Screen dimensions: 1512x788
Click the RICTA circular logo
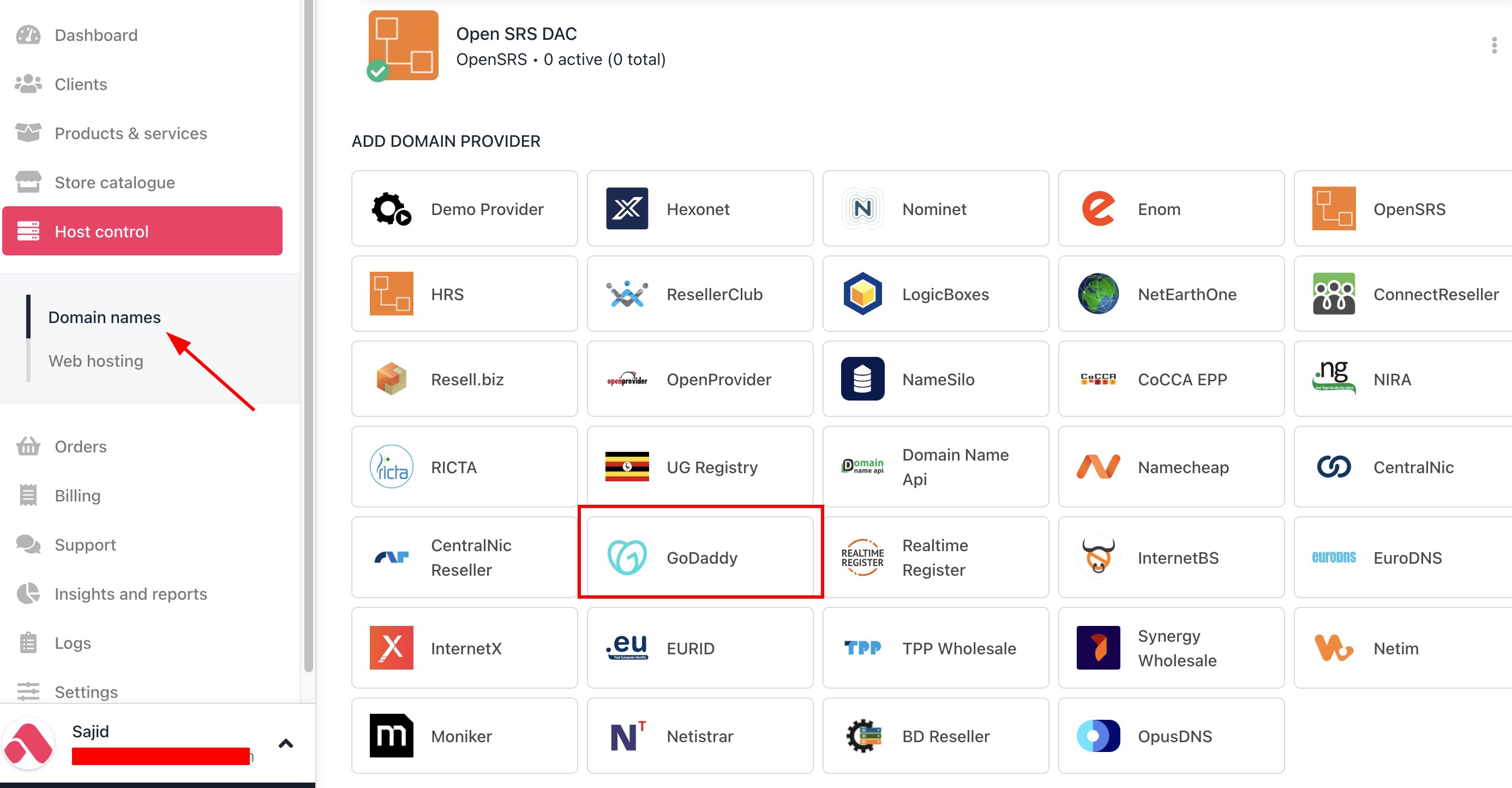pyautogui.click(x=392, y=467)
